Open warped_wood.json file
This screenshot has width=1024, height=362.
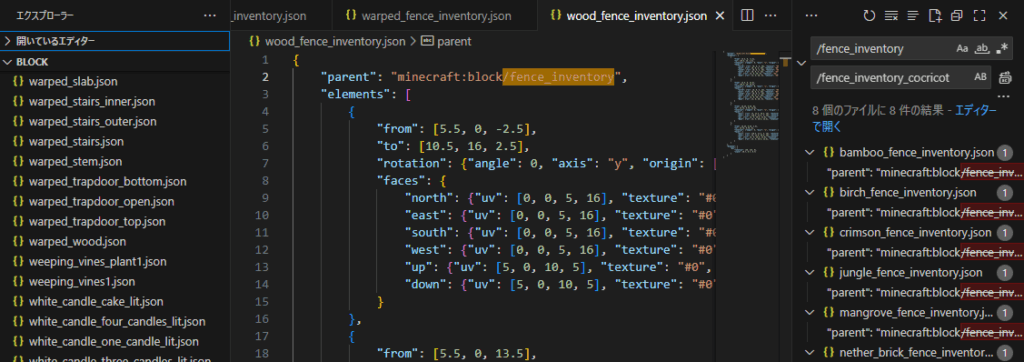click(77, 242)
